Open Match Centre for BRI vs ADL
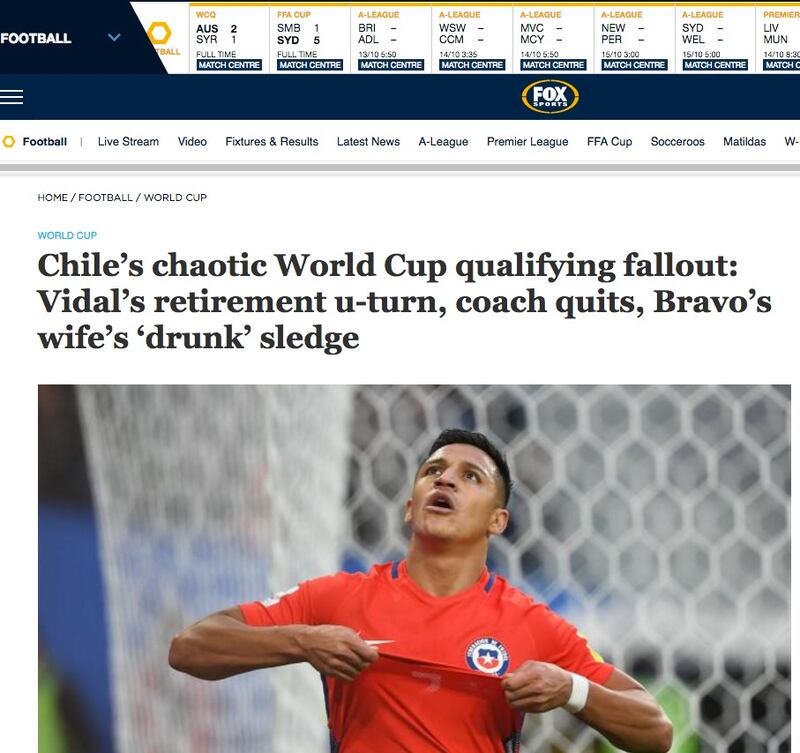Viewport: 800px width, 753px height. pyautogui.click(x=391, y=65)
